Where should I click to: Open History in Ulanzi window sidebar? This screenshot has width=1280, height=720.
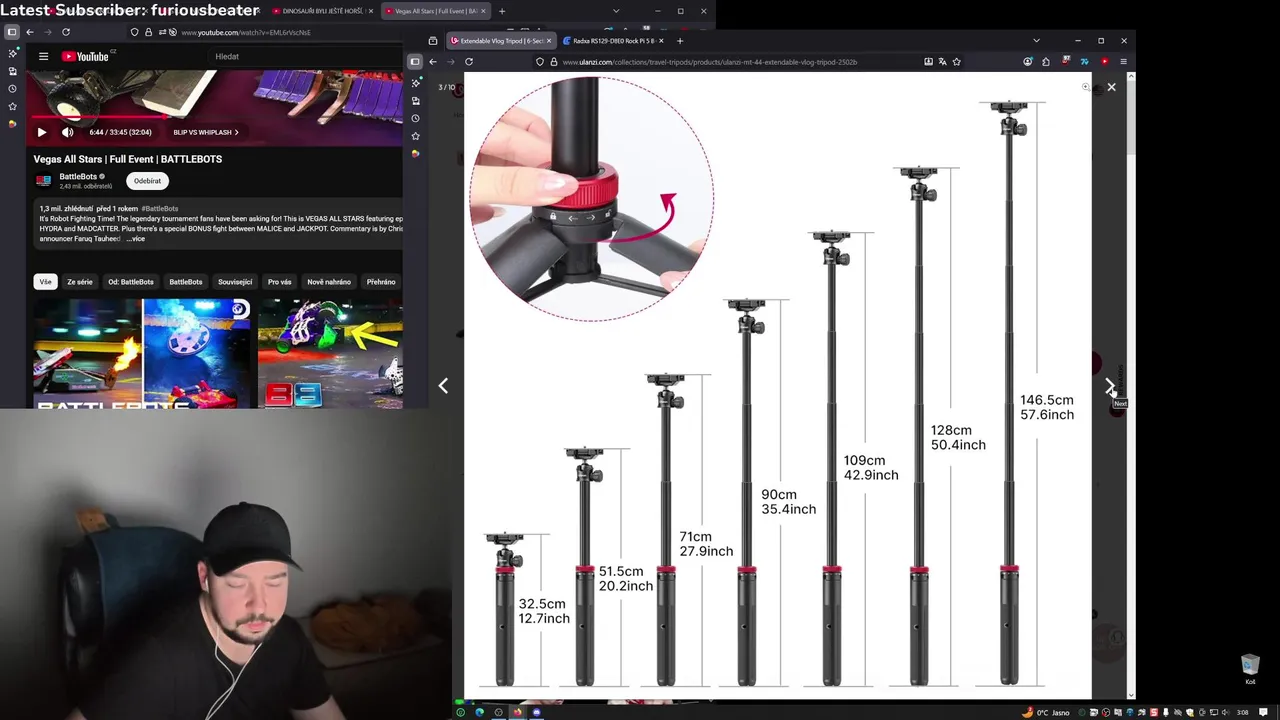coord(415,118)
